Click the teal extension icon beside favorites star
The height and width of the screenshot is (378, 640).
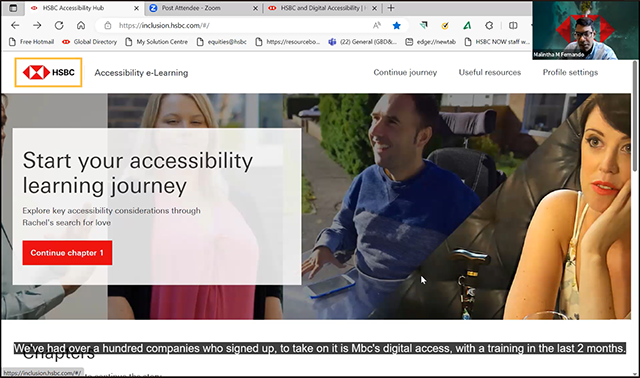[424, 25]
